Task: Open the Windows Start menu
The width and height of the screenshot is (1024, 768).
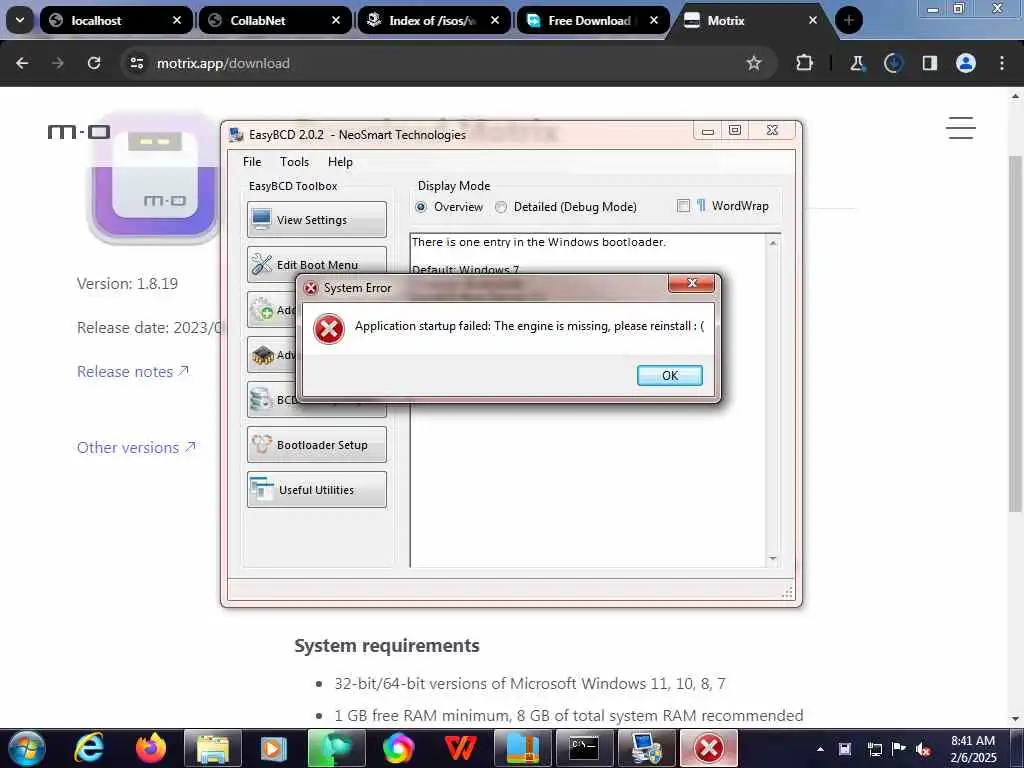Action: tap(27, 748)
